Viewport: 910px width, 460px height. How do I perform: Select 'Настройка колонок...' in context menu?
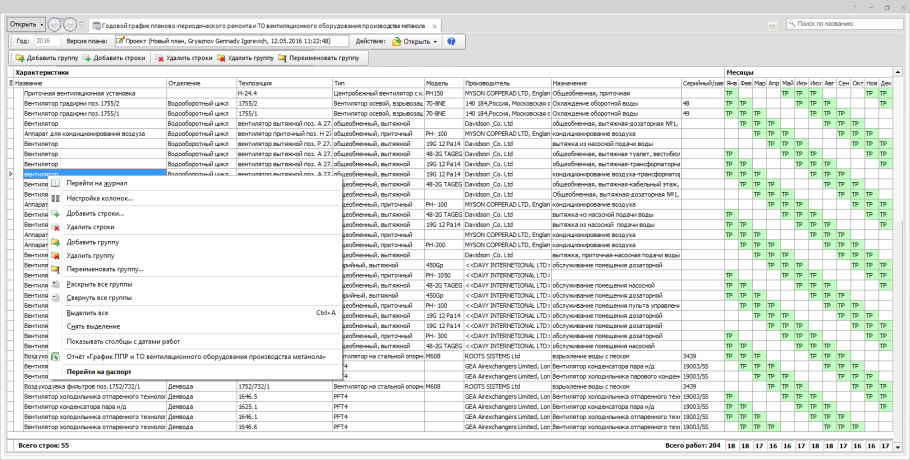(100, 198)
